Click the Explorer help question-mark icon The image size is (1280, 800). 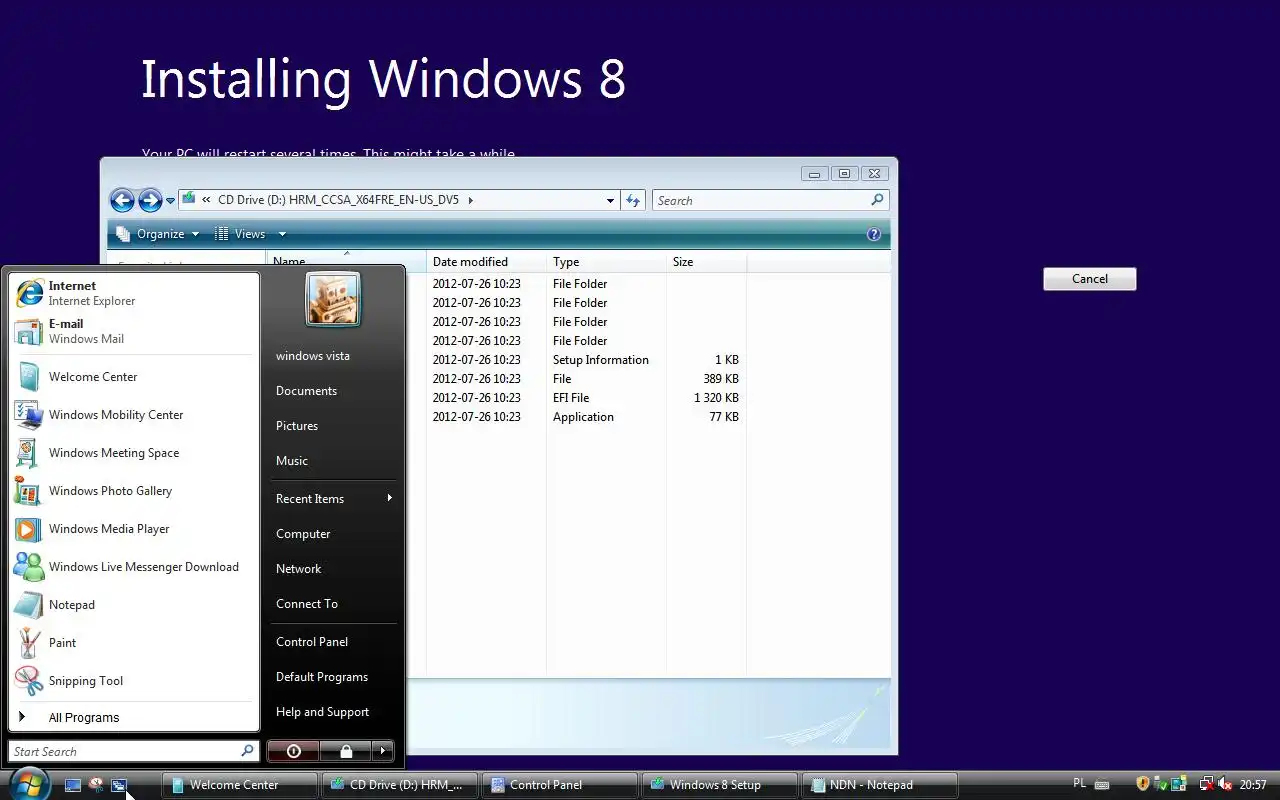(874, 234)
